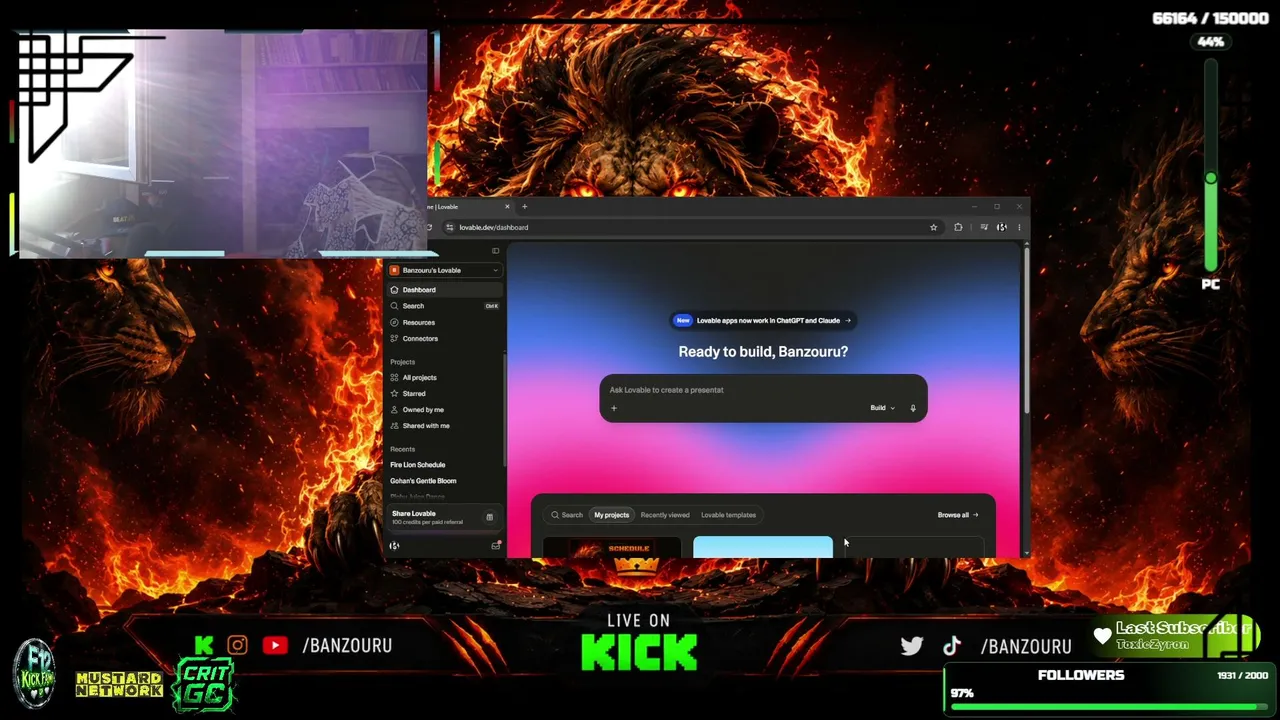Go to Resources in the sidebar
1280x720 pixels.
[x=444, y=322]
